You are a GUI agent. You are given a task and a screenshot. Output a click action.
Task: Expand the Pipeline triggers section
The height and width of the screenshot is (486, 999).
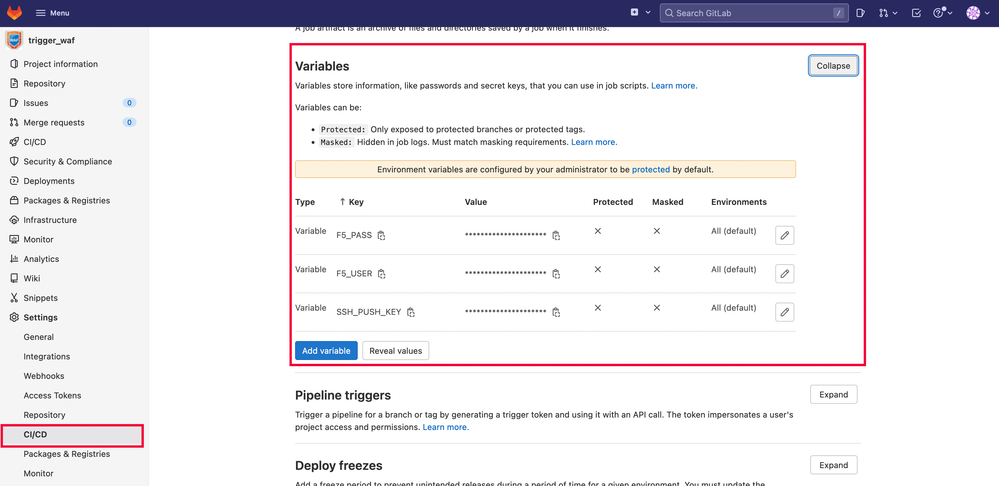(x=833, y=395)
